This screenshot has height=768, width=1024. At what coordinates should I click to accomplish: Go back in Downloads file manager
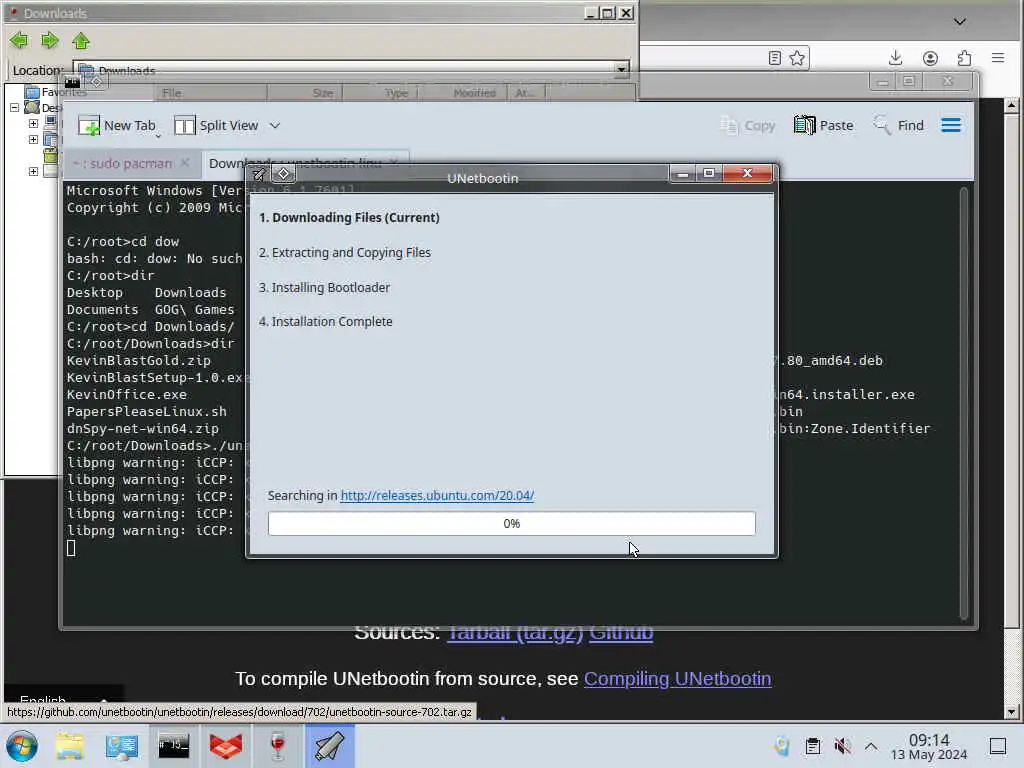tap(19, 40)
